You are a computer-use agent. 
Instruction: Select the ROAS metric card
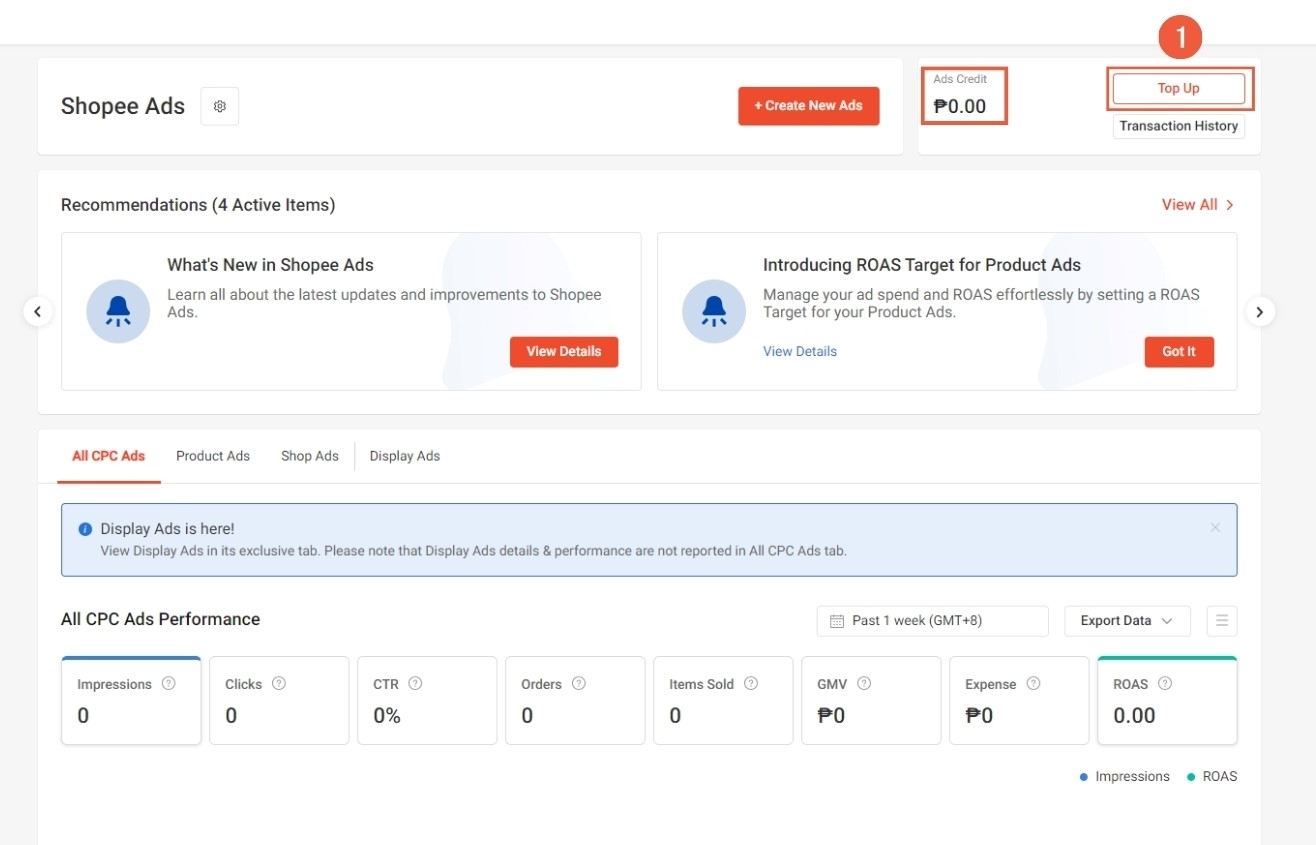pos(1167,700)
